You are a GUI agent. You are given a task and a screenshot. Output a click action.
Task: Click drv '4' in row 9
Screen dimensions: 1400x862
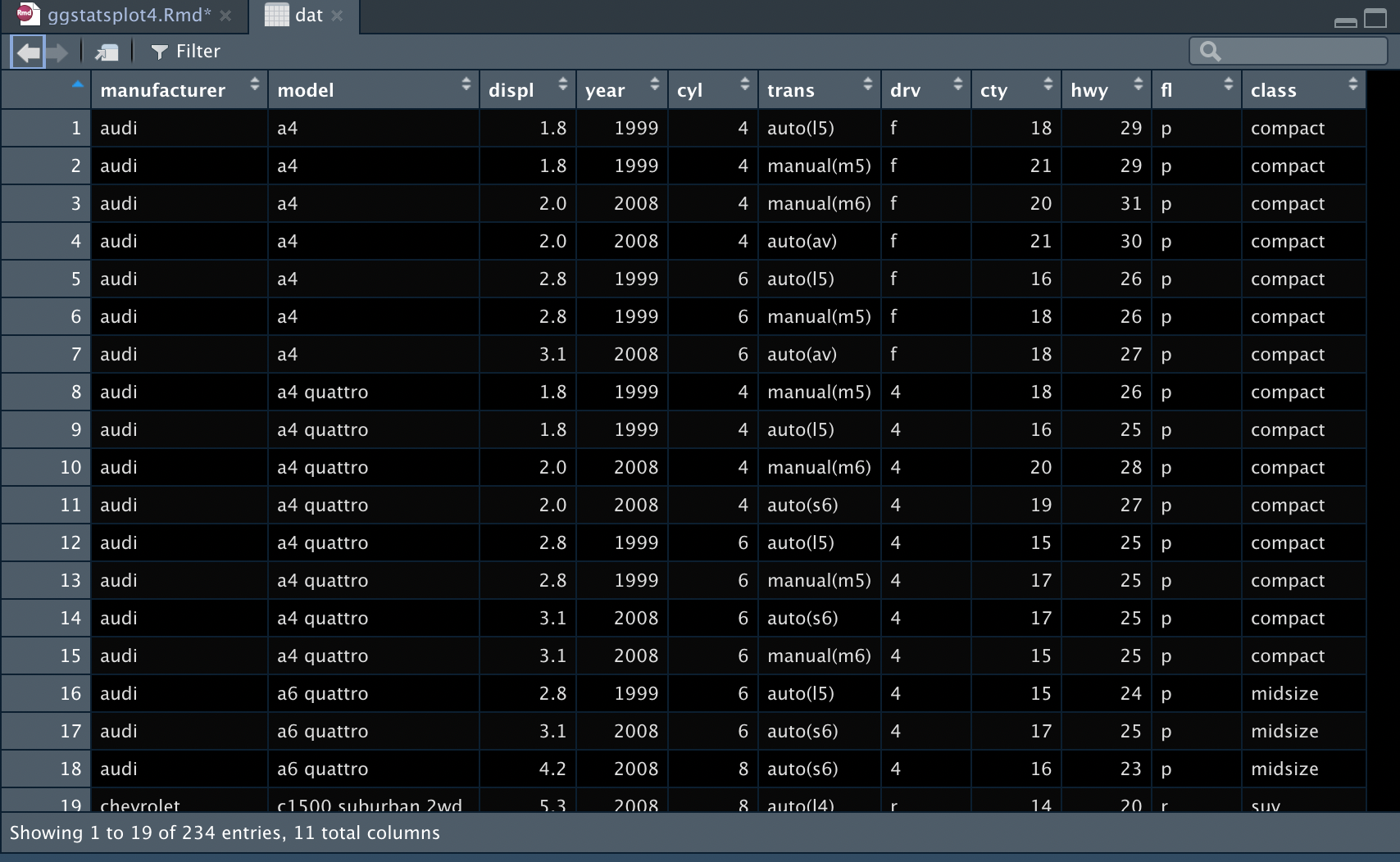pos(896,429)
